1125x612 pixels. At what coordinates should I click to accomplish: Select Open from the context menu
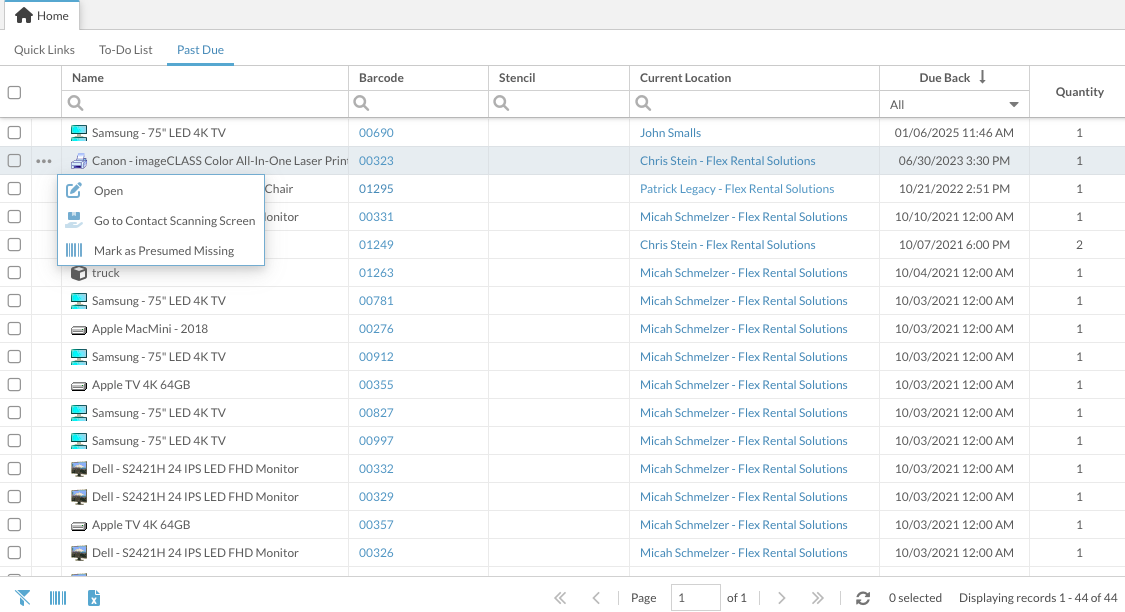click(161, 190)
